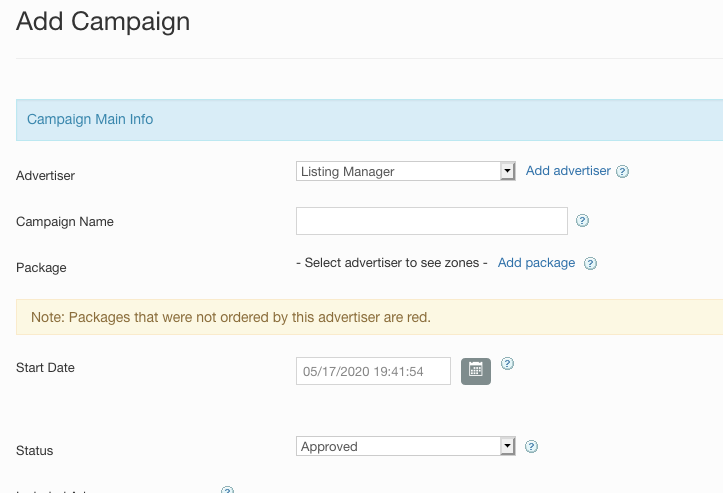Click the Add advertiser link
Viewport: 723px width, 493px height.
pos(568,171)
